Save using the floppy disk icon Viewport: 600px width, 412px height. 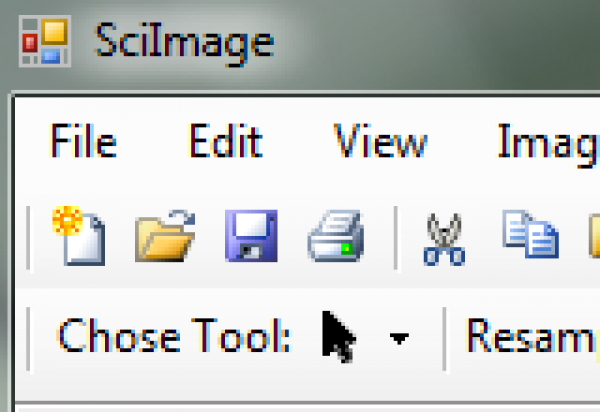[251, 236]
